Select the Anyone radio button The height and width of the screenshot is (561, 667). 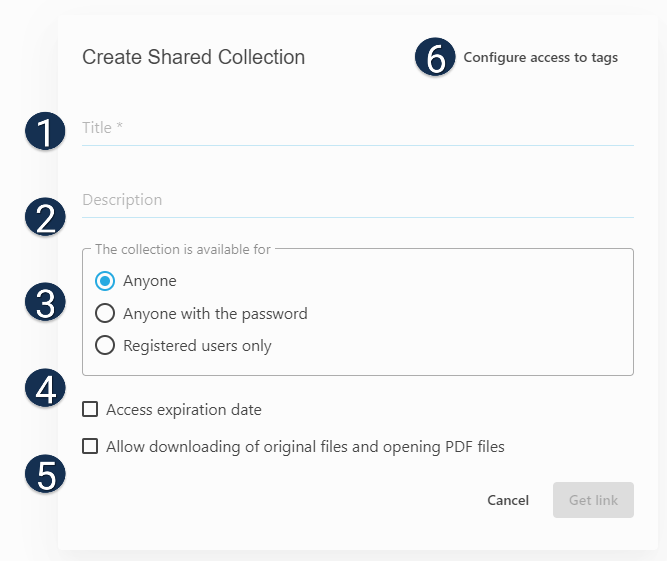(104, 281)
